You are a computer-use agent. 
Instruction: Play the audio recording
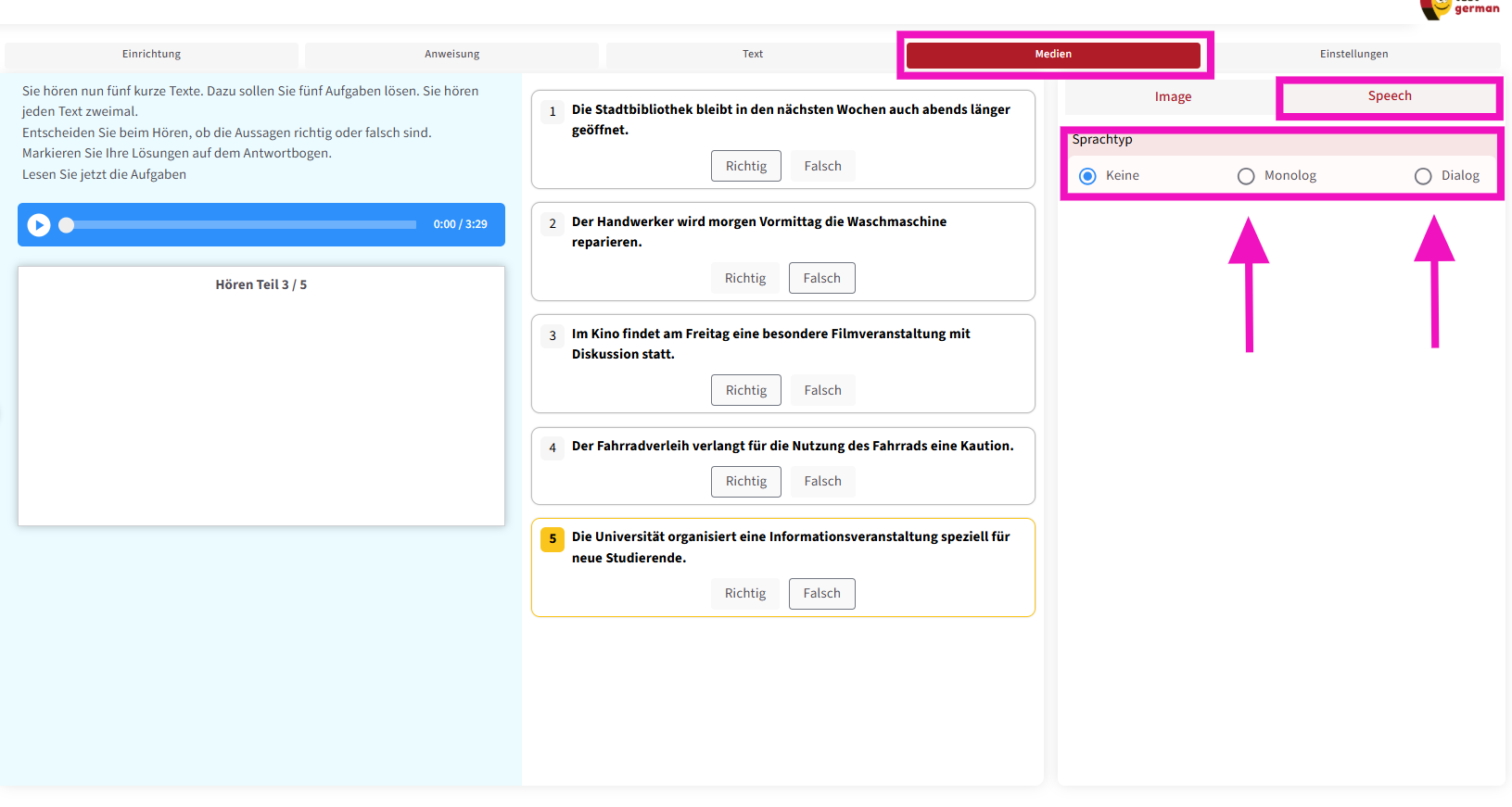[x=39, y=225]
